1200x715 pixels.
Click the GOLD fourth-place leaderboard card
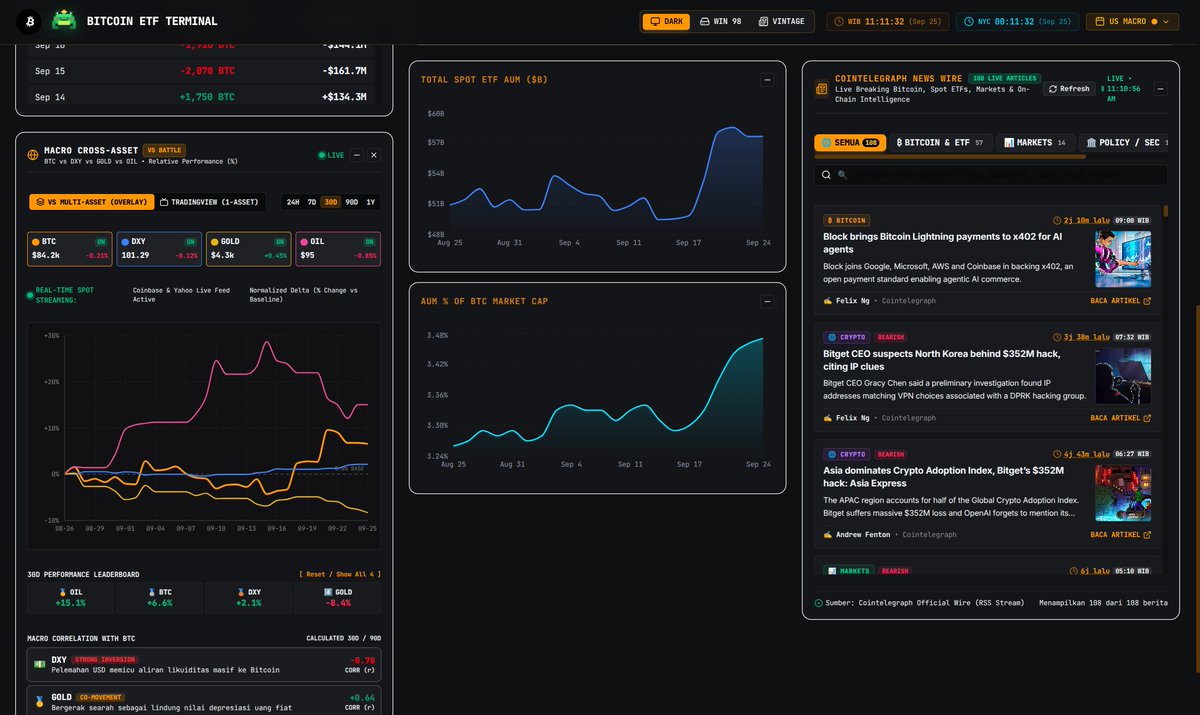click(x=337, y=598)
